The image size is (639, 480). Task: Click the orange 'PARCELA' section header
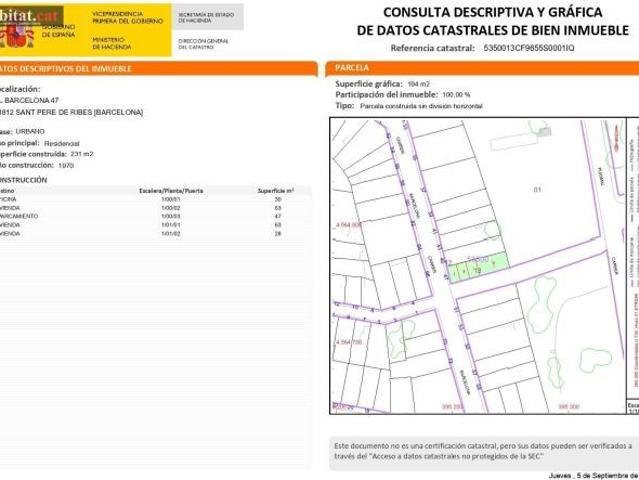point(482,68)
